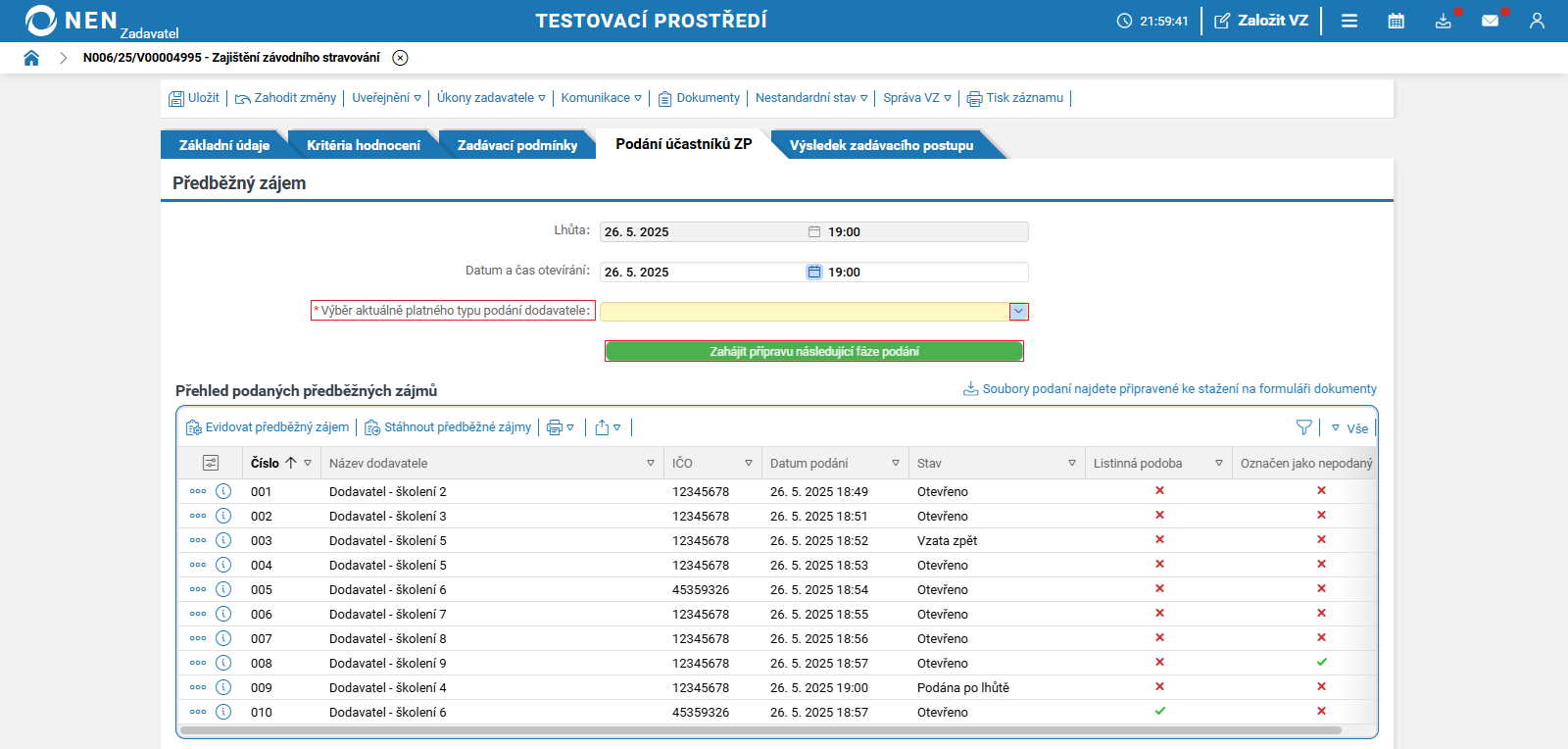Expand the typ podání dodavatele dropdown
The width and height of the screenshot is (1568, 749).
1019,311
